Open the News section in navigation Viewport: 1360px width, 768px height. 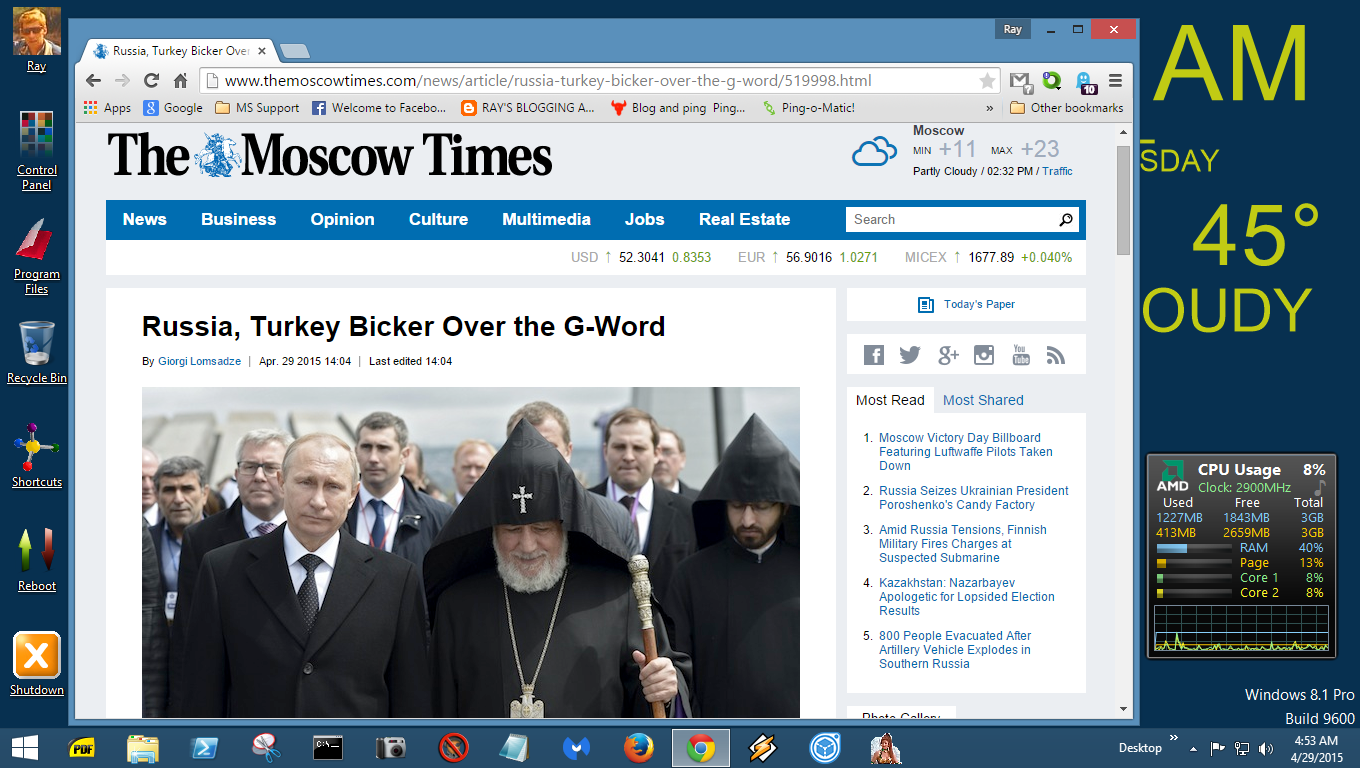[x=145, y=220]
